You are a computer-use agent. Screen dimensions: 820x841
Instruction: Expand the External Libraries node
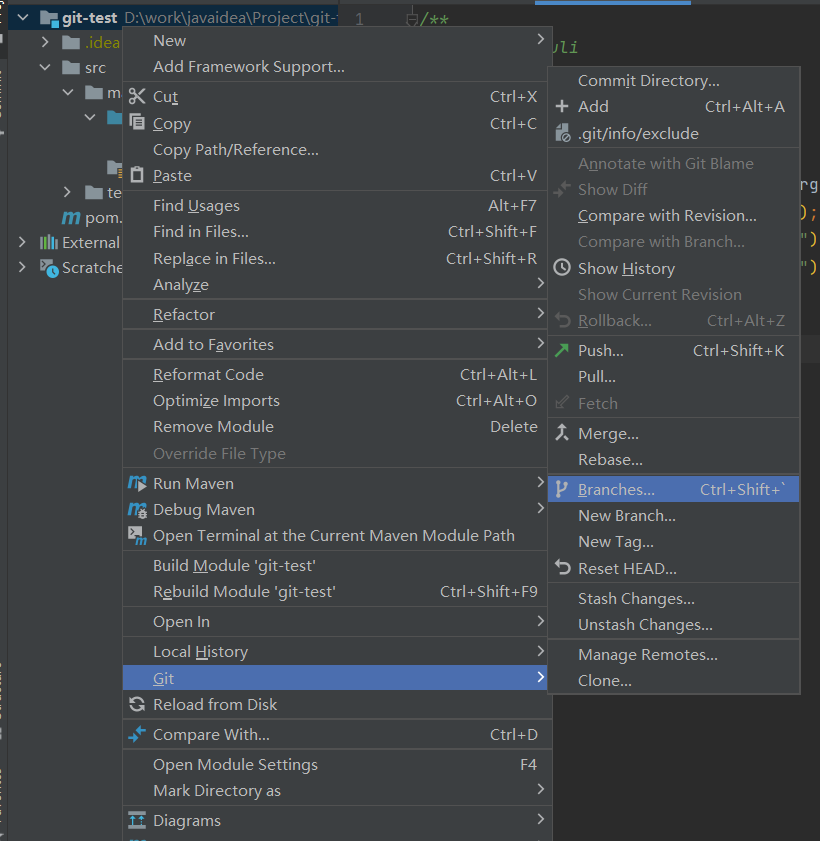[x=22, y=242]
